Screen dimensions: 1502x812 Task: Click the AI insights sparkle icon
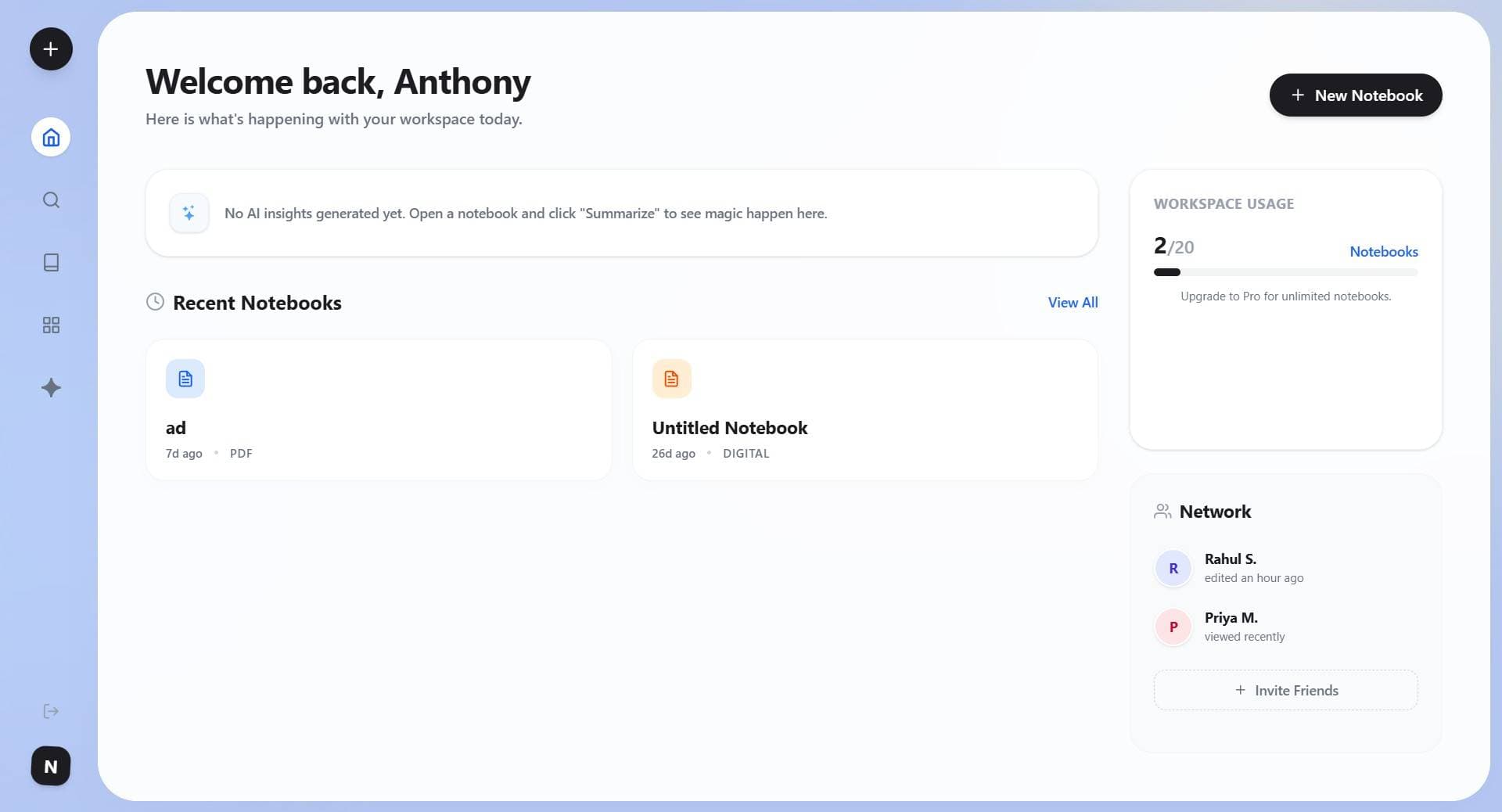click(x=189, y=213)
